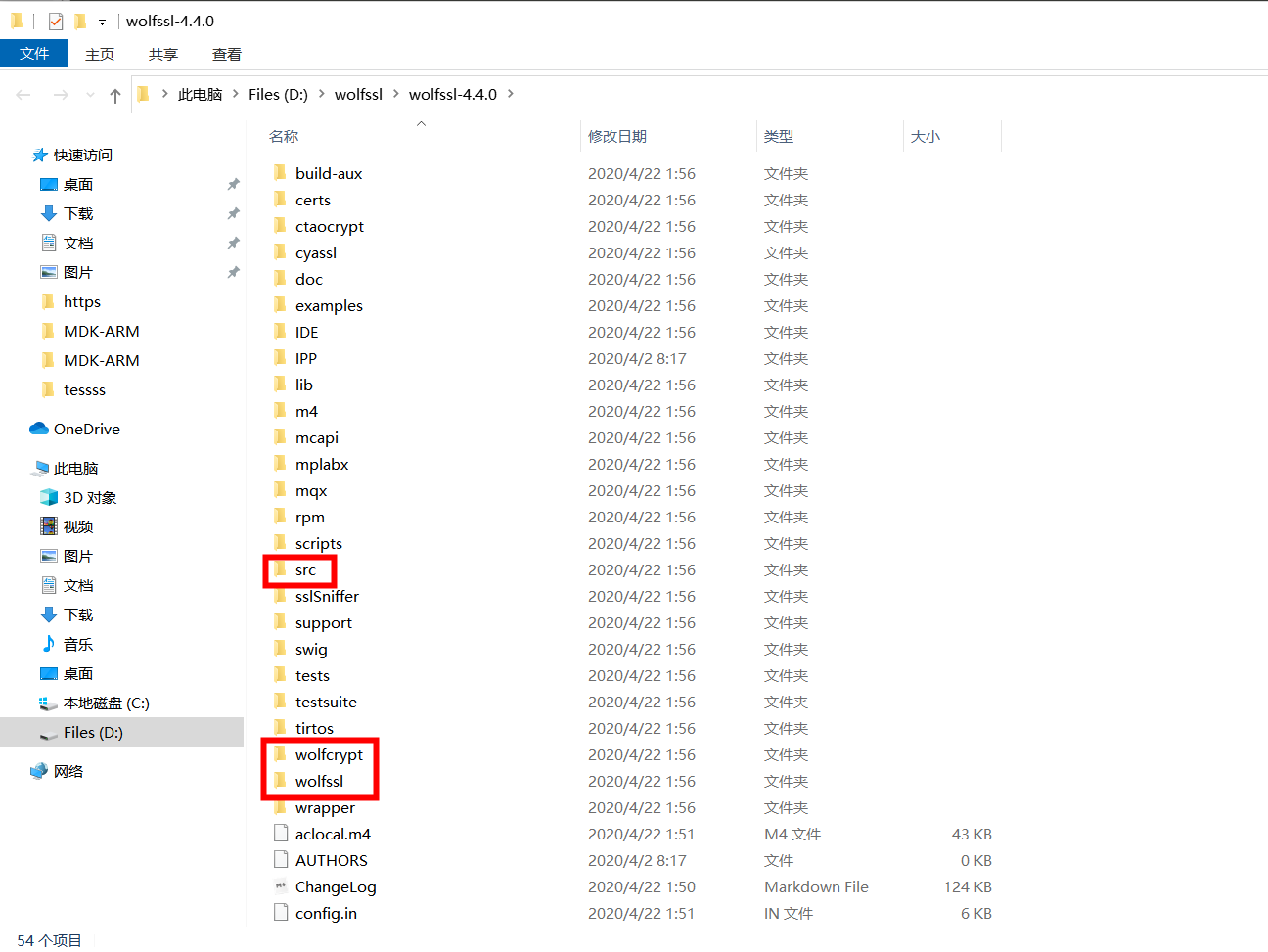The image size is (1268, 952).
Task: Select the ChangeLog Markdown file icon
Action: (281, 886)
